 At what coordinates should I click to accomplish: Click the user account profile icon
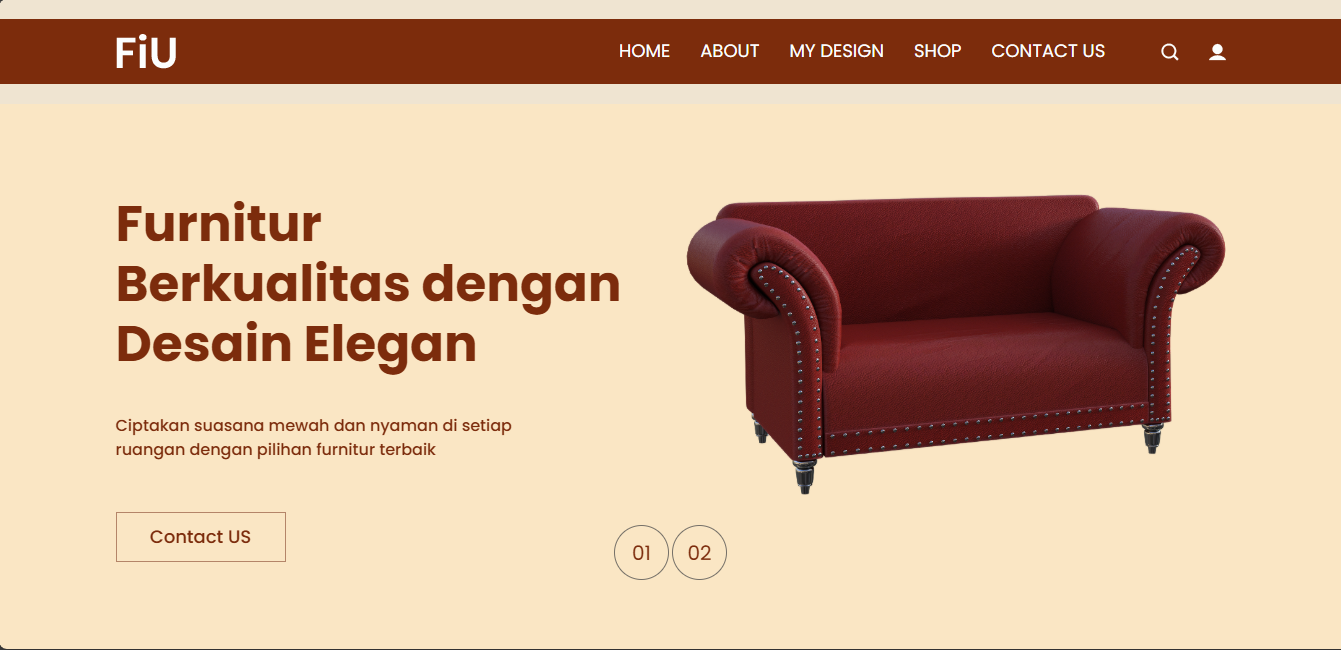1217,52
